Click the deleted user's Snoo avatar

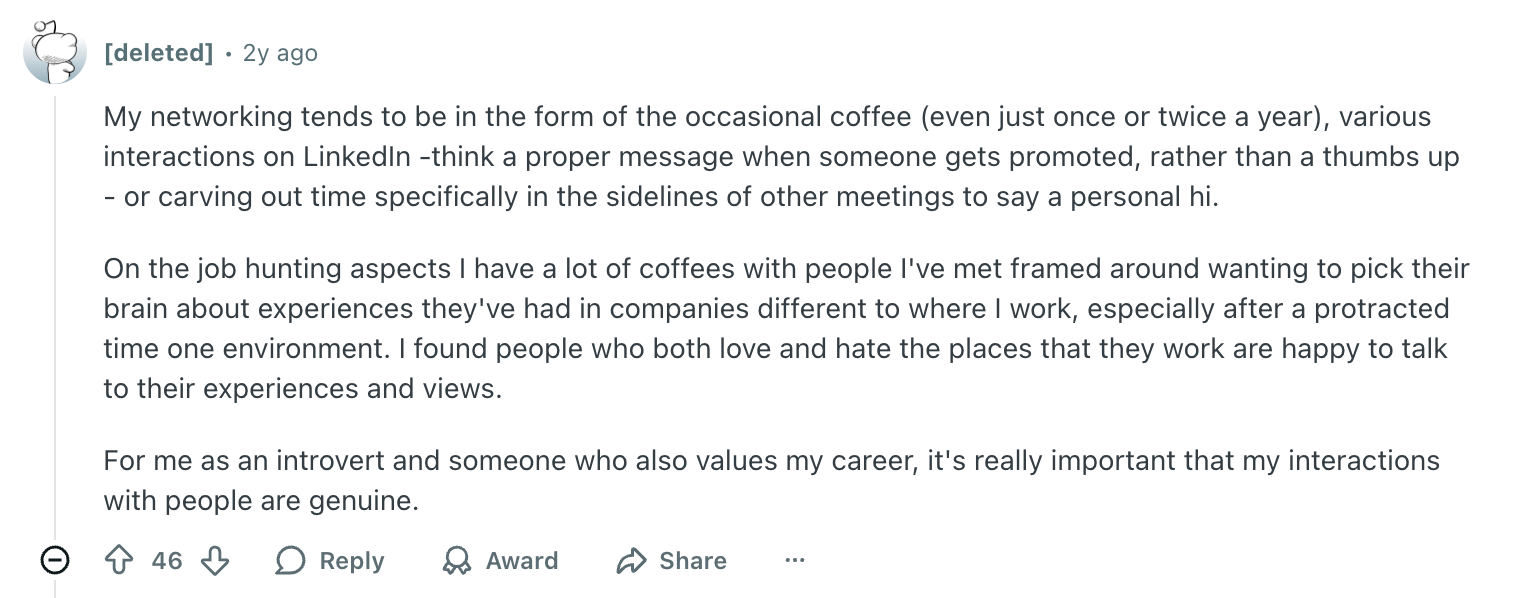pos(53,52)
